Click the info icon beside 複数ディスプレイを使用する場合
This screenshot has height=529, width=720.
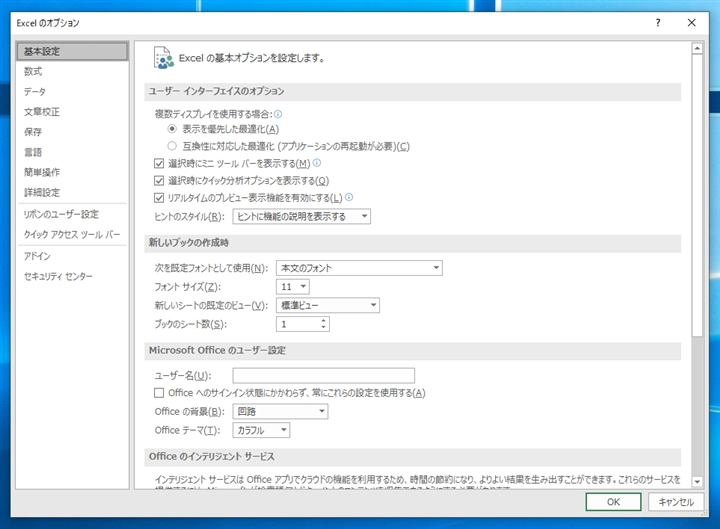click(x=278, y=114)
